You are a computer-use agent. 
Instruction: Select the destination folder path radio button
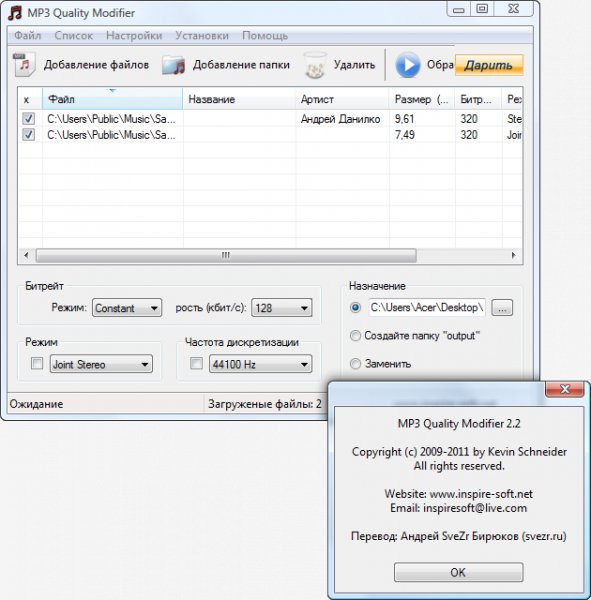[355, 307]
